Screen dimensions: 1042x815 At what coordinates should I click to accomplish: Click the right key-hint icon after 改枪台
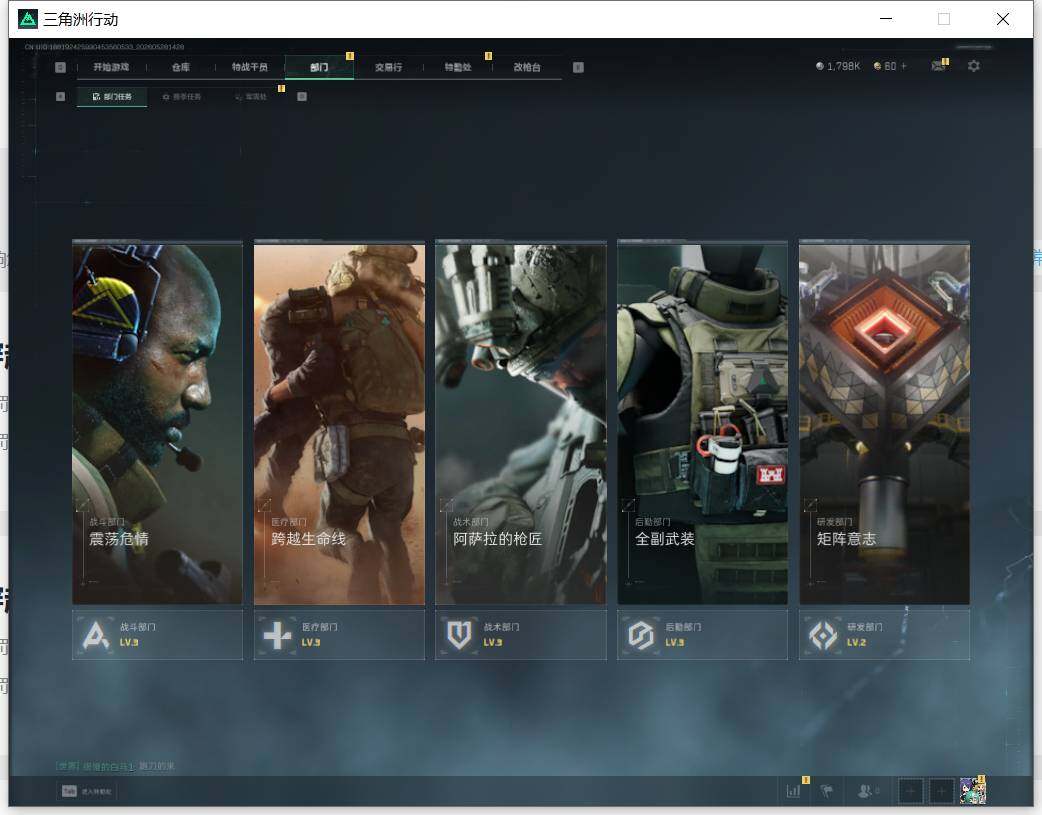pyautogui.click(x=578, y=67)
